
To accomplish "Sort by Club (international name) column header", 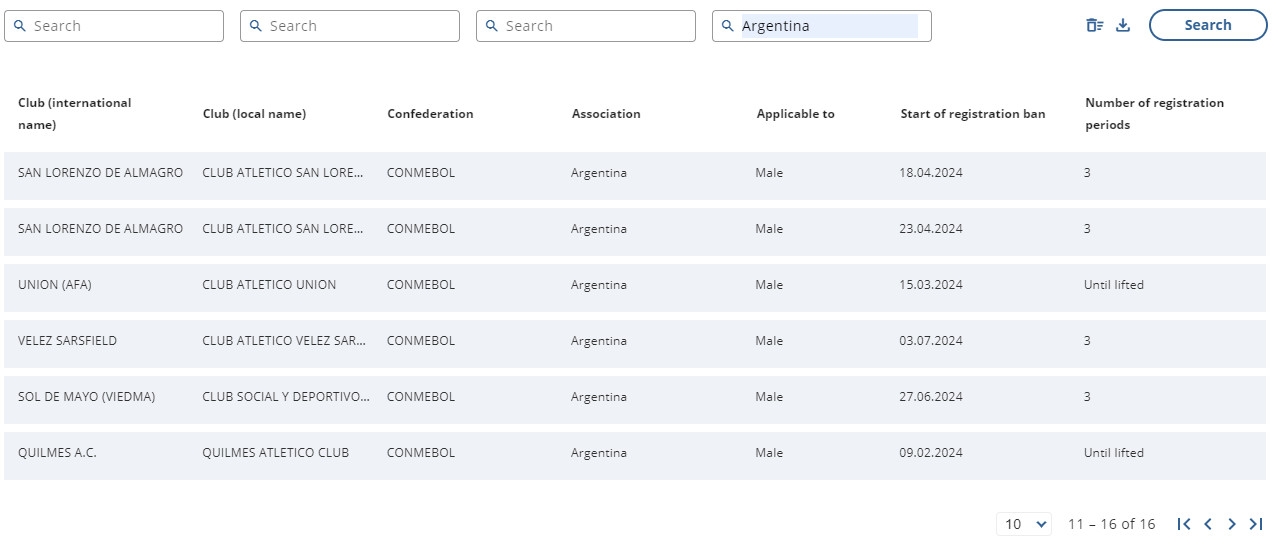I will [x=74, y=114].
